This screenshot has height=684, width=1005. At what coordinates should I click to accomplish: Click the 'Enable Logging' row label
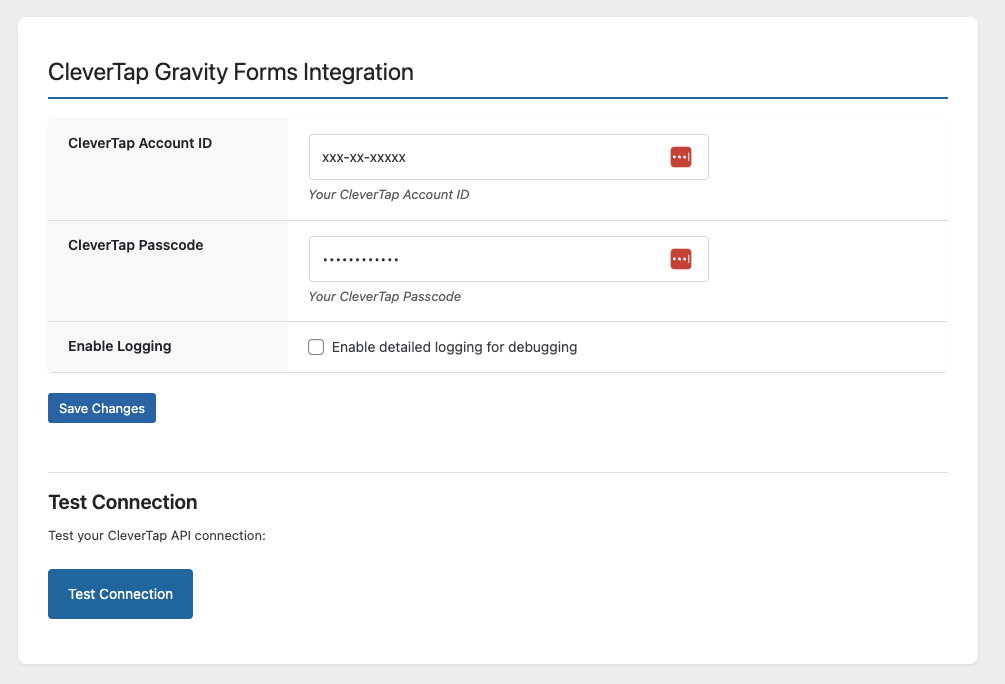click(120, 346)
